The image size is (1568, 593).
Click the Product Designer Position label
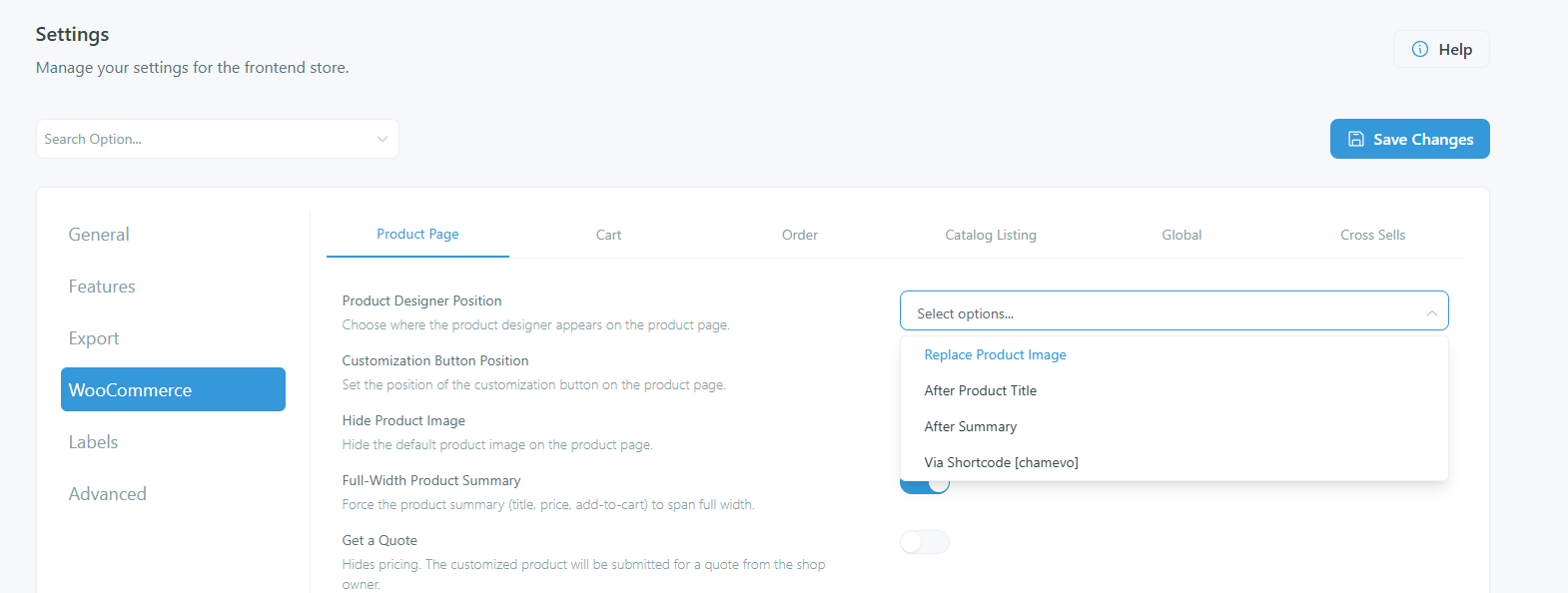point(421,300)
